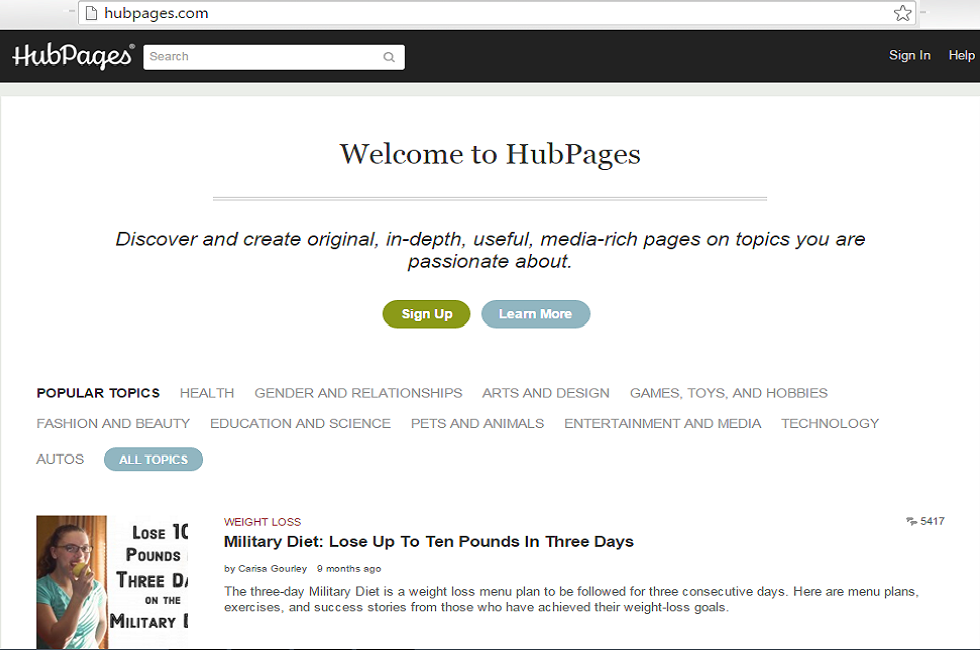Image resolution: width=980 pixels, height=650 pixels.
Task: Select the Health topic
Action: tap(207, 393)
